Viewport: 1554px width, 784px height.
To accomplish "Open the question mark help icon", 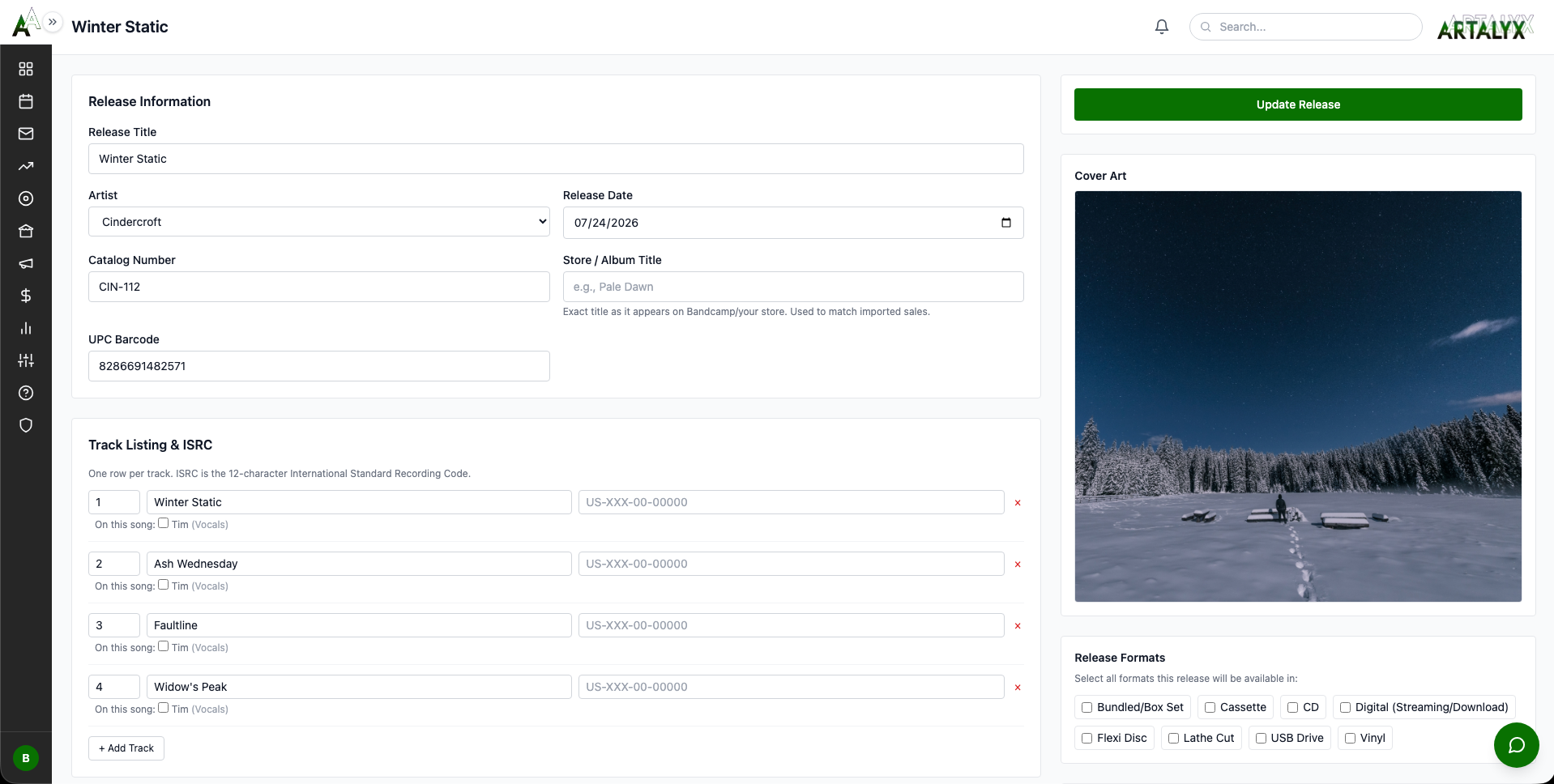I will tap(26, 393).
